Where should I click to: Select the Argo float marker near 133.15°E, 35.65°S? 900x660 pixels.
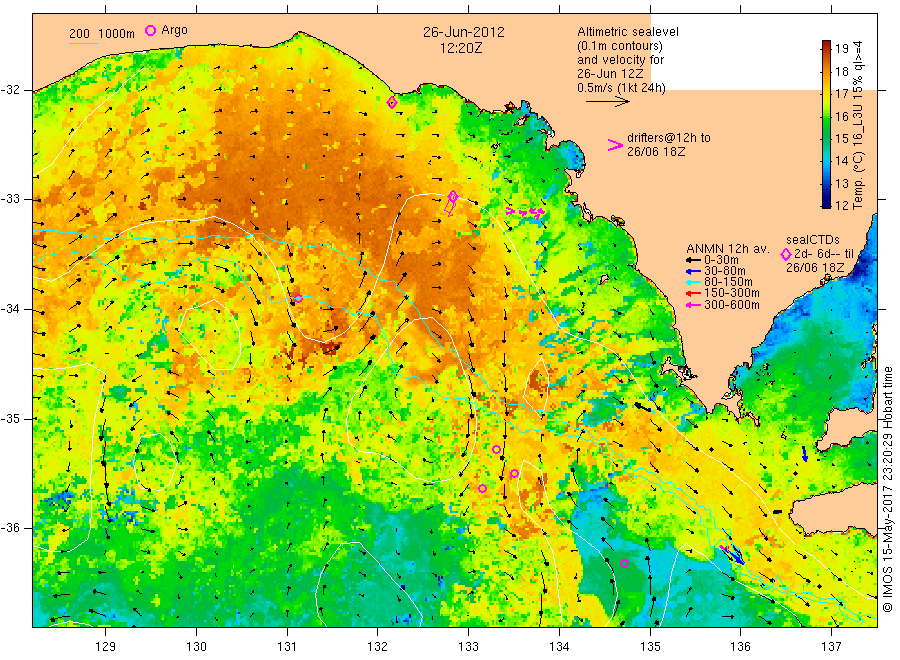click(483, 488)
